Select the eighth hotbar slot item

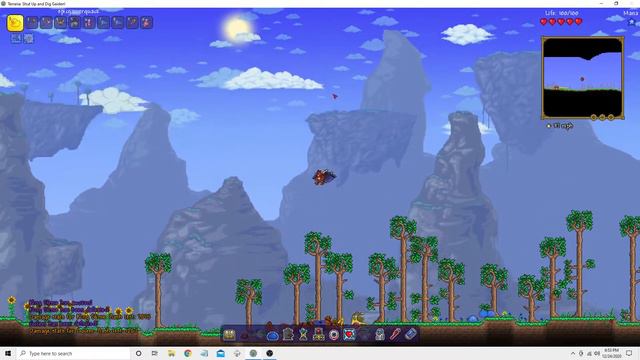pos(118,22)
